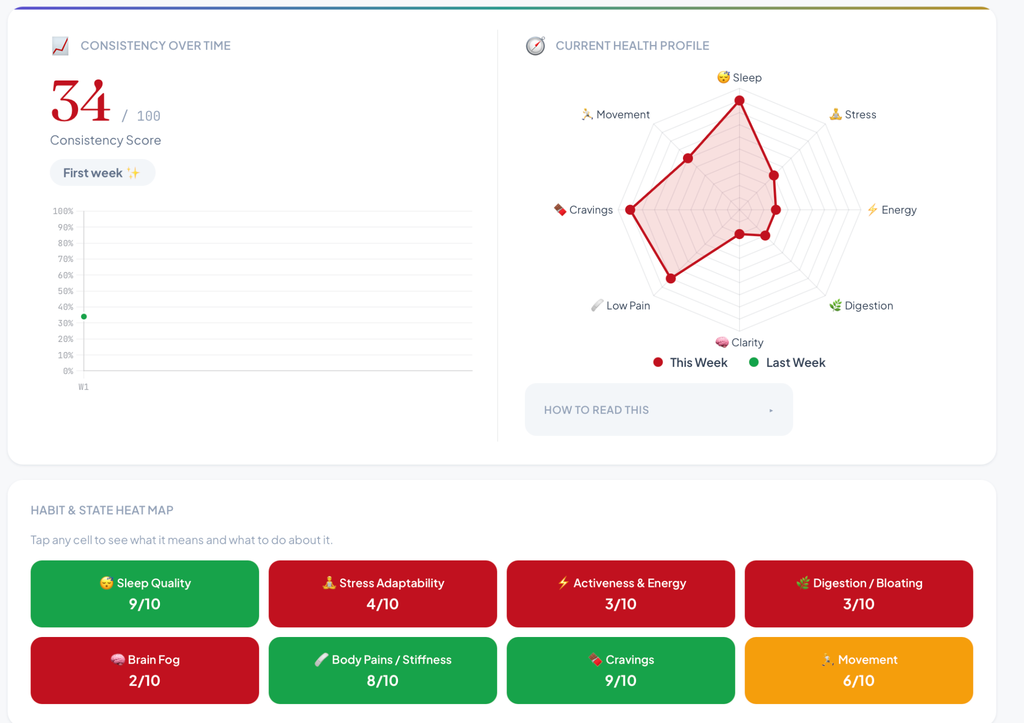
Task: Open the Sleep Quality 9/10 cell
Action: click(x=144, y=594)
